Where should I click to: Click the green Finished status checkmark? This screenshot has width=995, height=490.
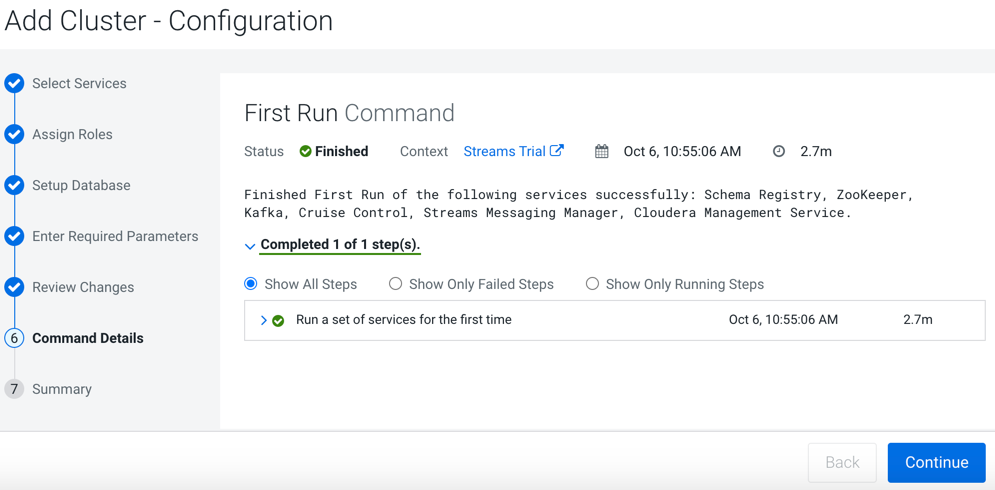pyautogui.click(x=305, y=152)
